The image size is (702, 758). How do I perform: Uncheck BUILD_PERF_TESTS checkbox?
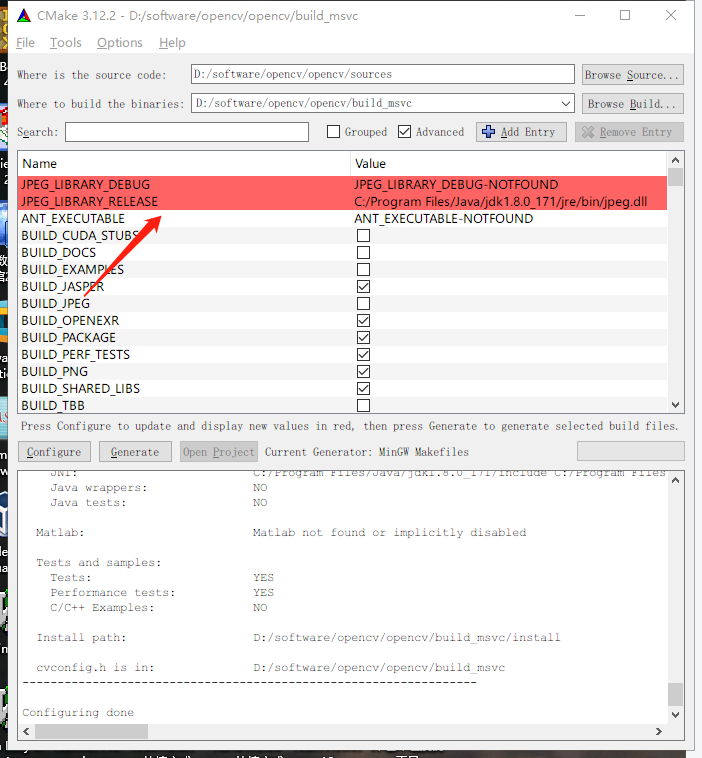pos(364,354)
